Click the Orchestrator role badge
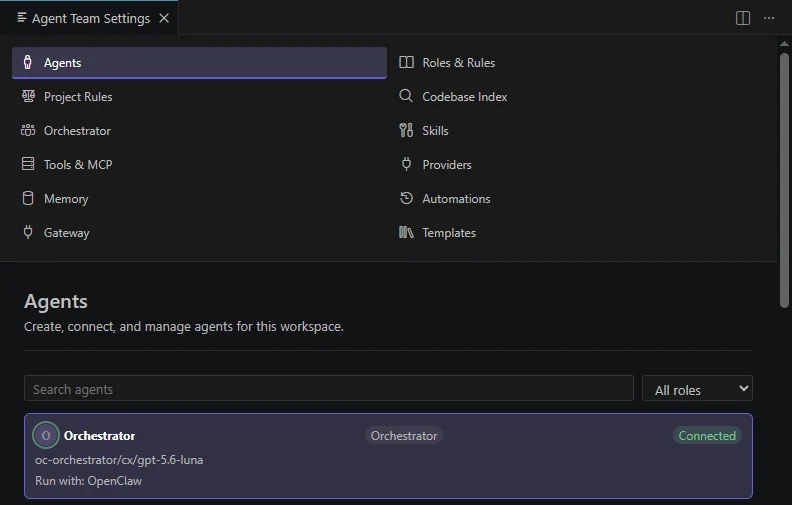792x505 pixels. (404, 436)
